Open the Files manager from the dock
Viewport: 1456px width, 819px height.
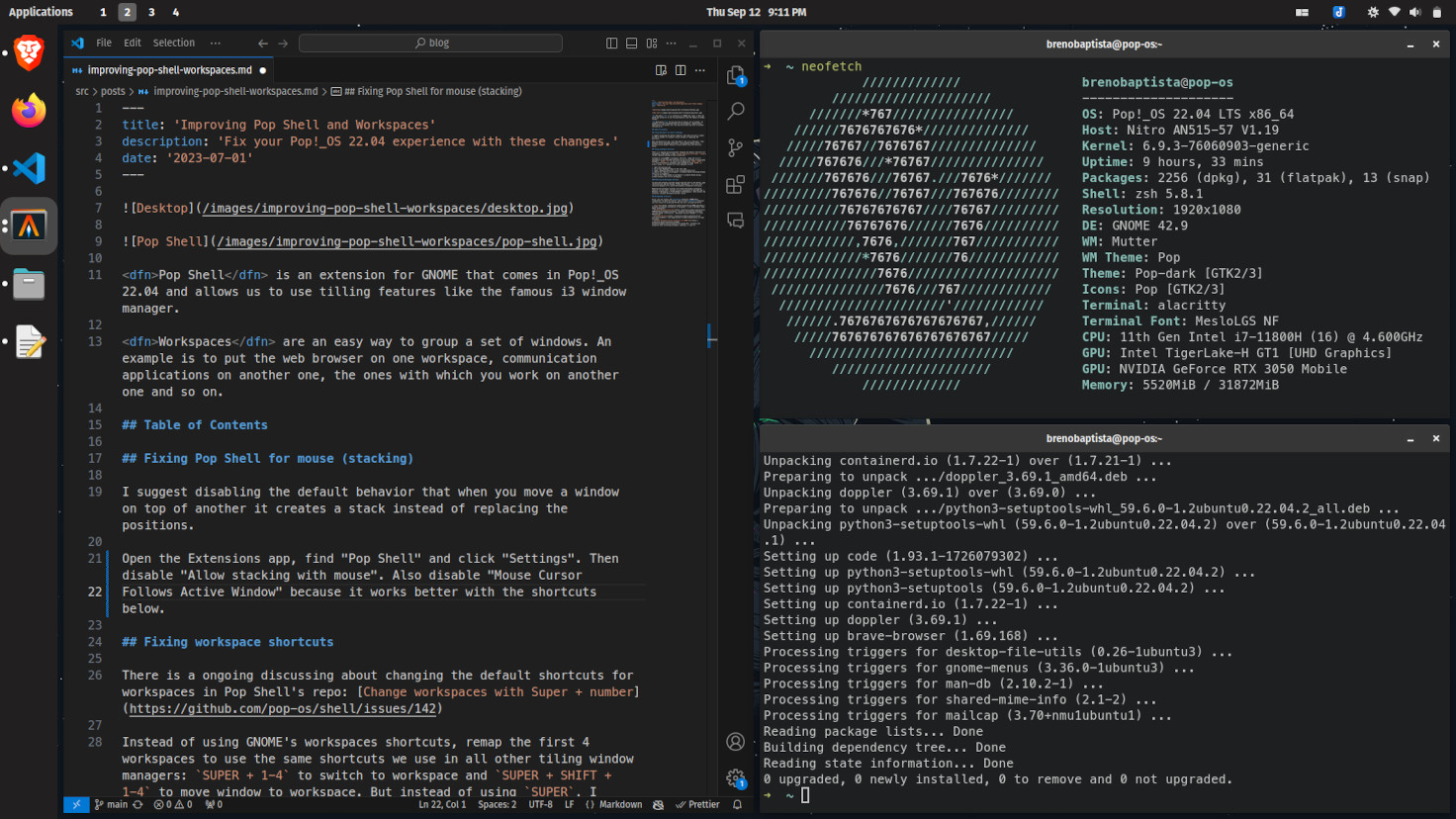coord(29,284)
